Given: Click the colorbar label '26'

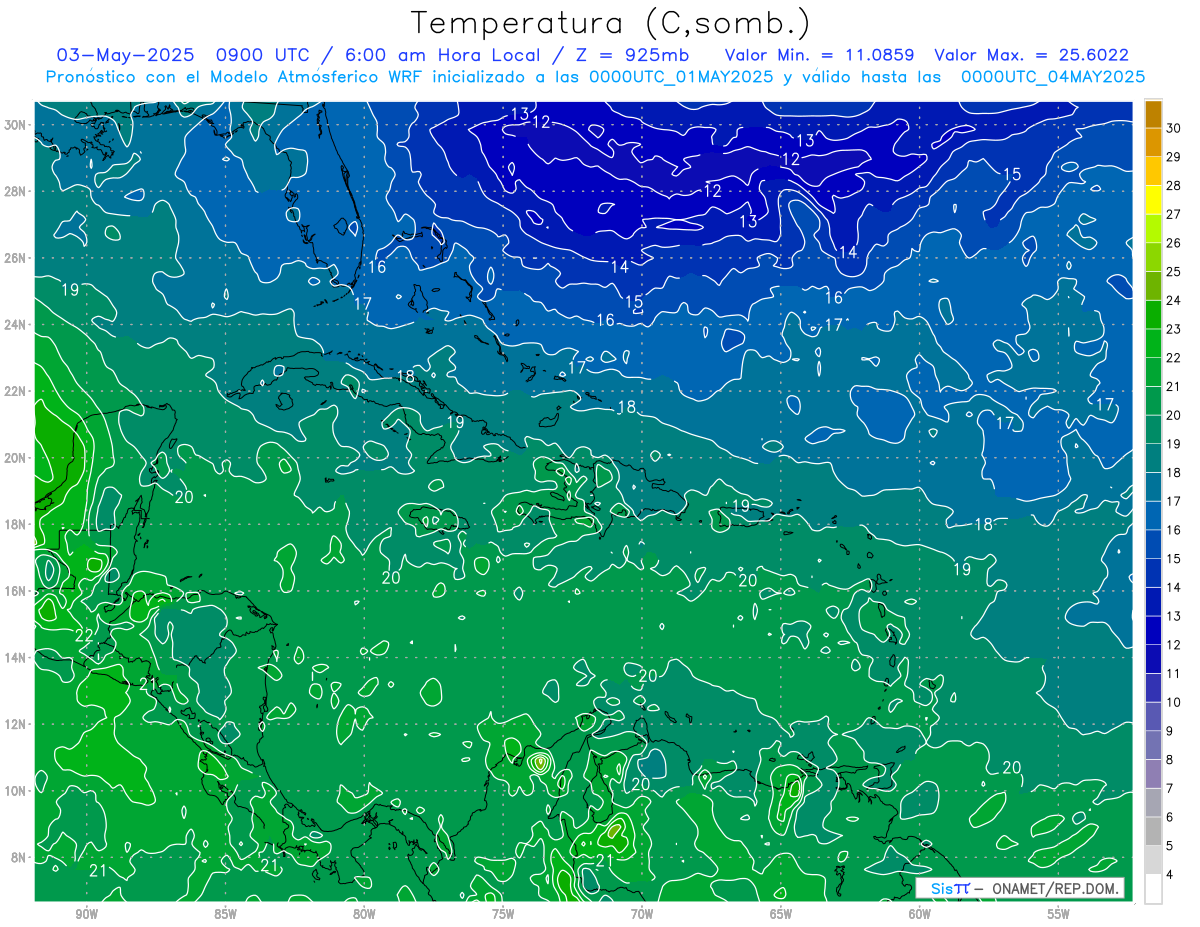Looking at the screenshot, I should coord(1174,243).
